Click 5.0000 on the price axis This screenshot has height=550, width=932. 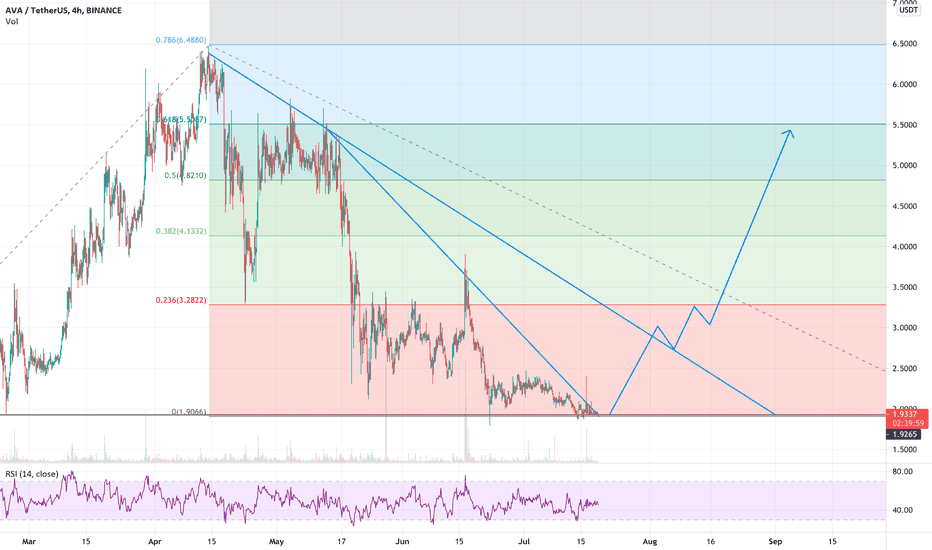(x=904, y=165)
